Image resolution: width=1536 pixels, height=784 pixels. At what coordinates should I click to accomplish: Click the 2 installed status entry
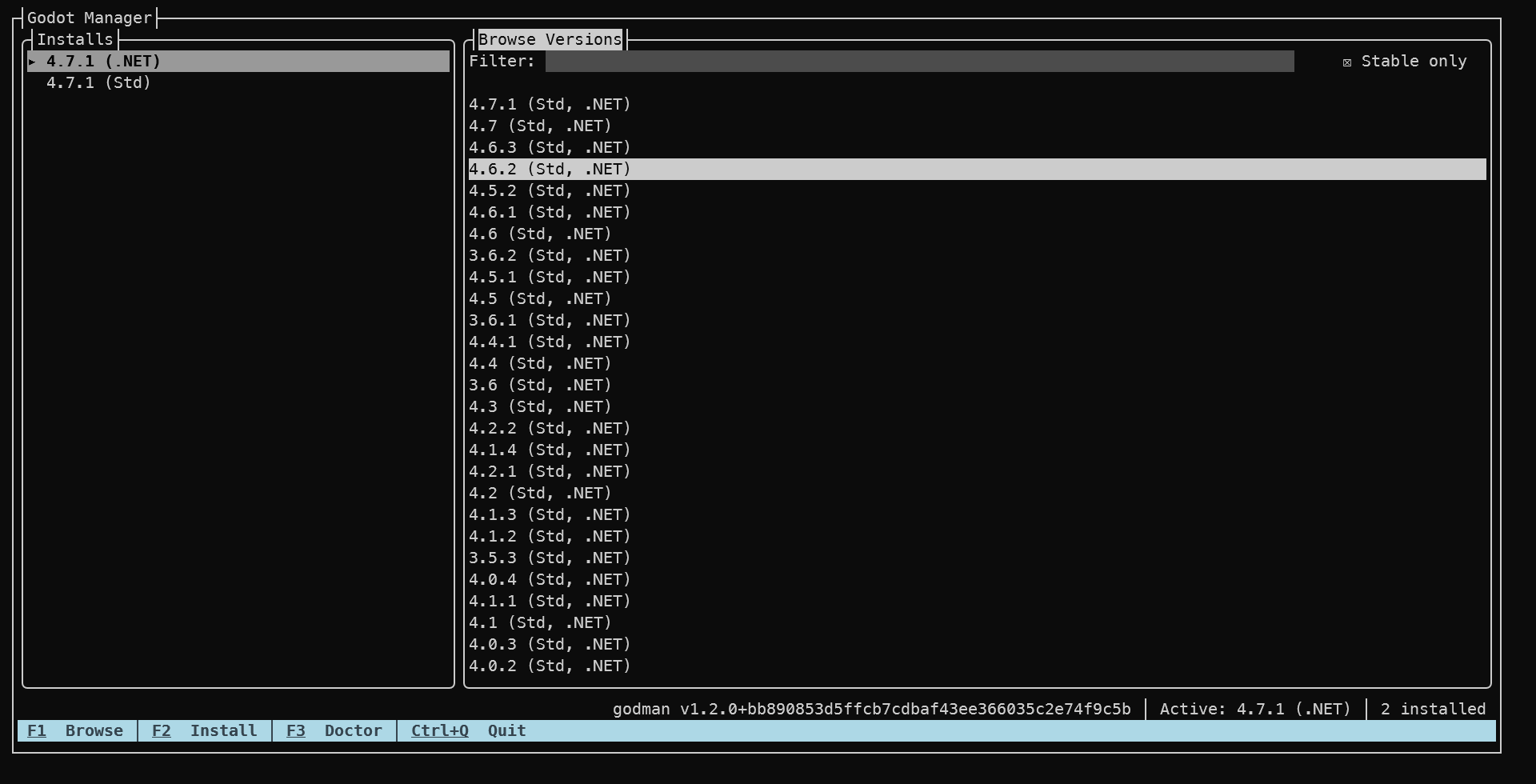click(1433, 709)
